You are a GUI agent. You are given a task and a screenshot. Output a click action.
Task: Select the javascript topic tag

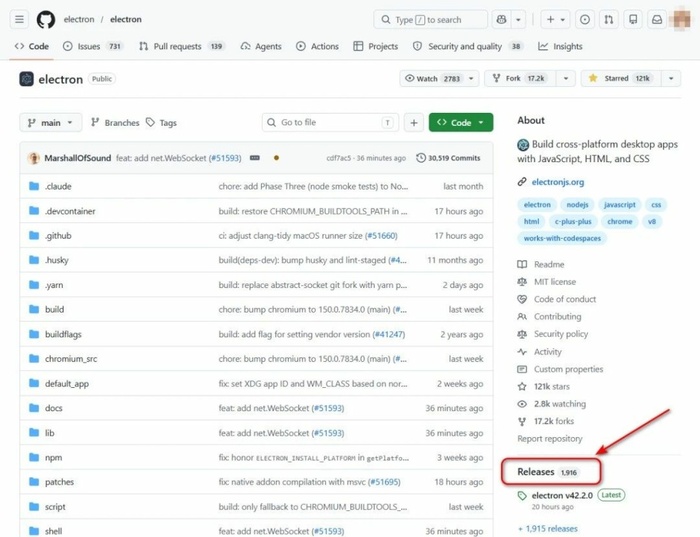point(620,205)
